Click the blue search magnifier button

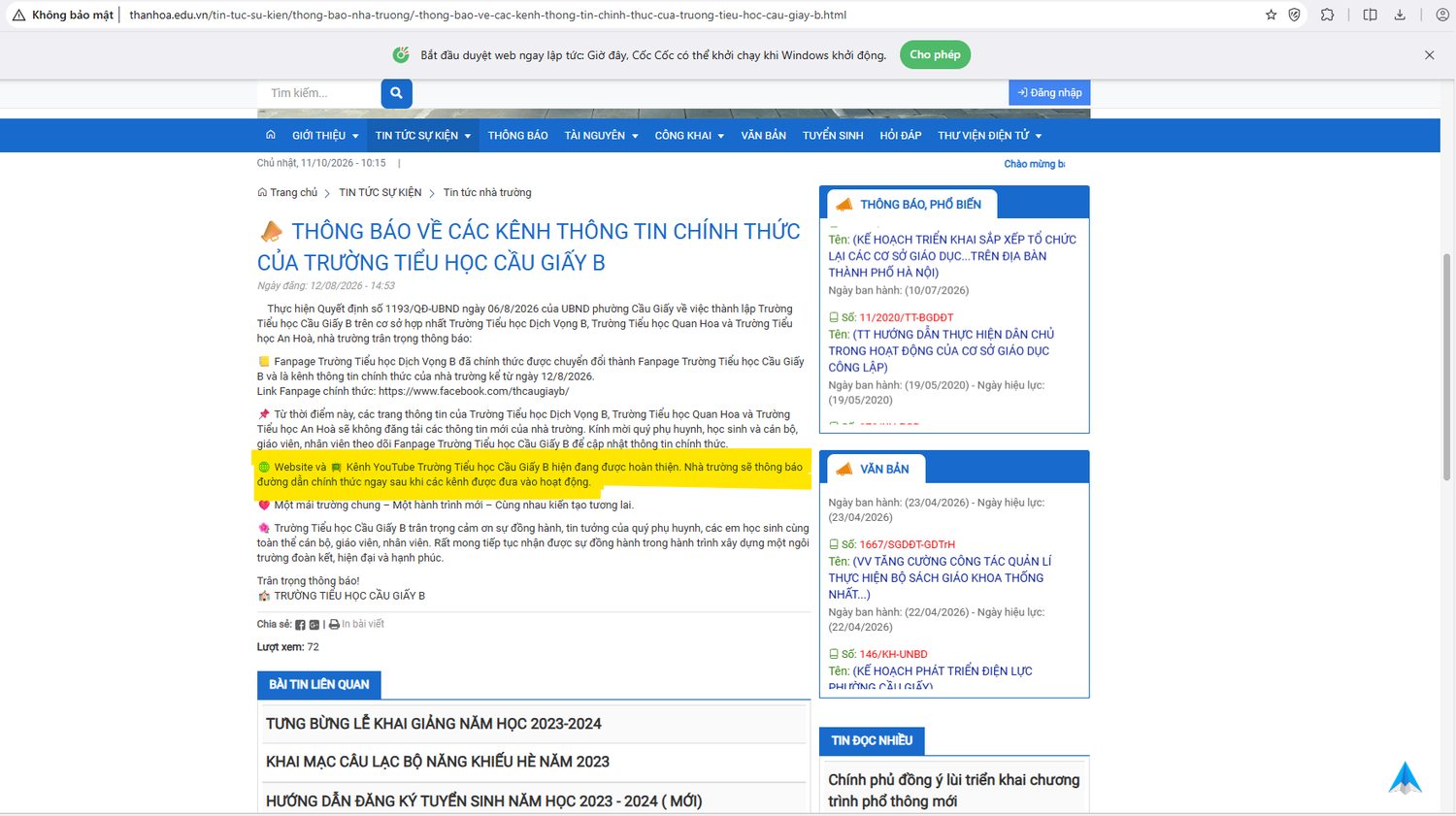[x=396, y=93]
